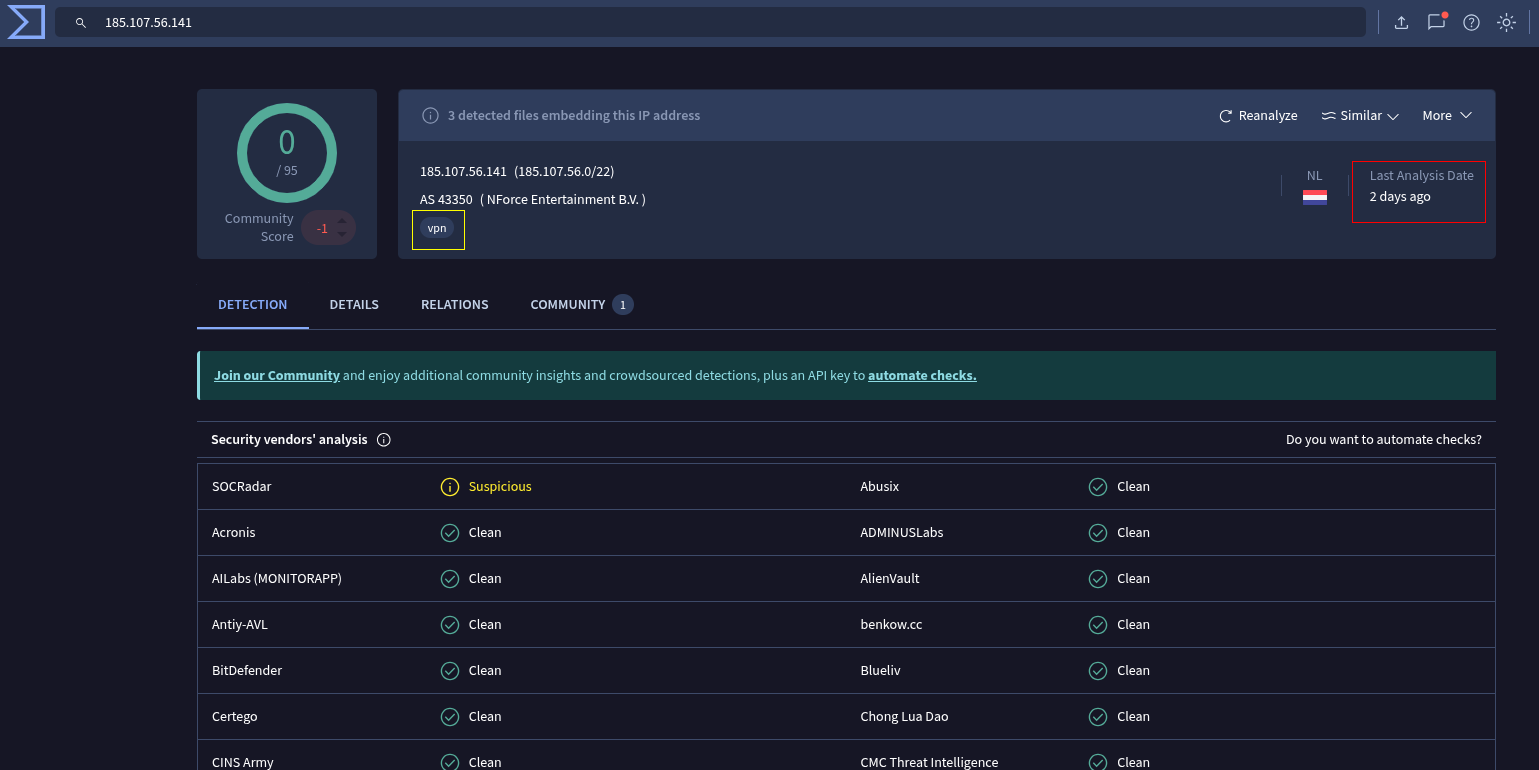Open the help question mark icon
Viewport: 1539px width, 770px height.
pyautogui.click(x=1471, y=22)
